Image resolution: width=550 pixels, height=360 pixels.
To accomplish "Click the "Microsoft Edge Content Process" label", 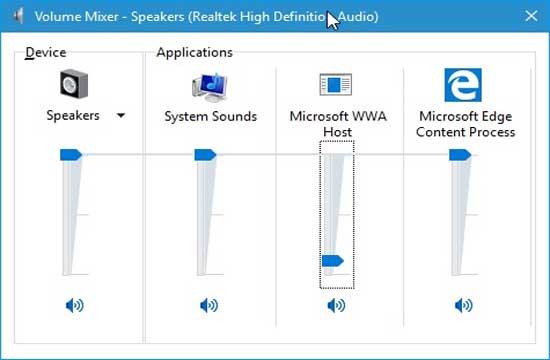I will pyautogui.click(x=465, y=124).
